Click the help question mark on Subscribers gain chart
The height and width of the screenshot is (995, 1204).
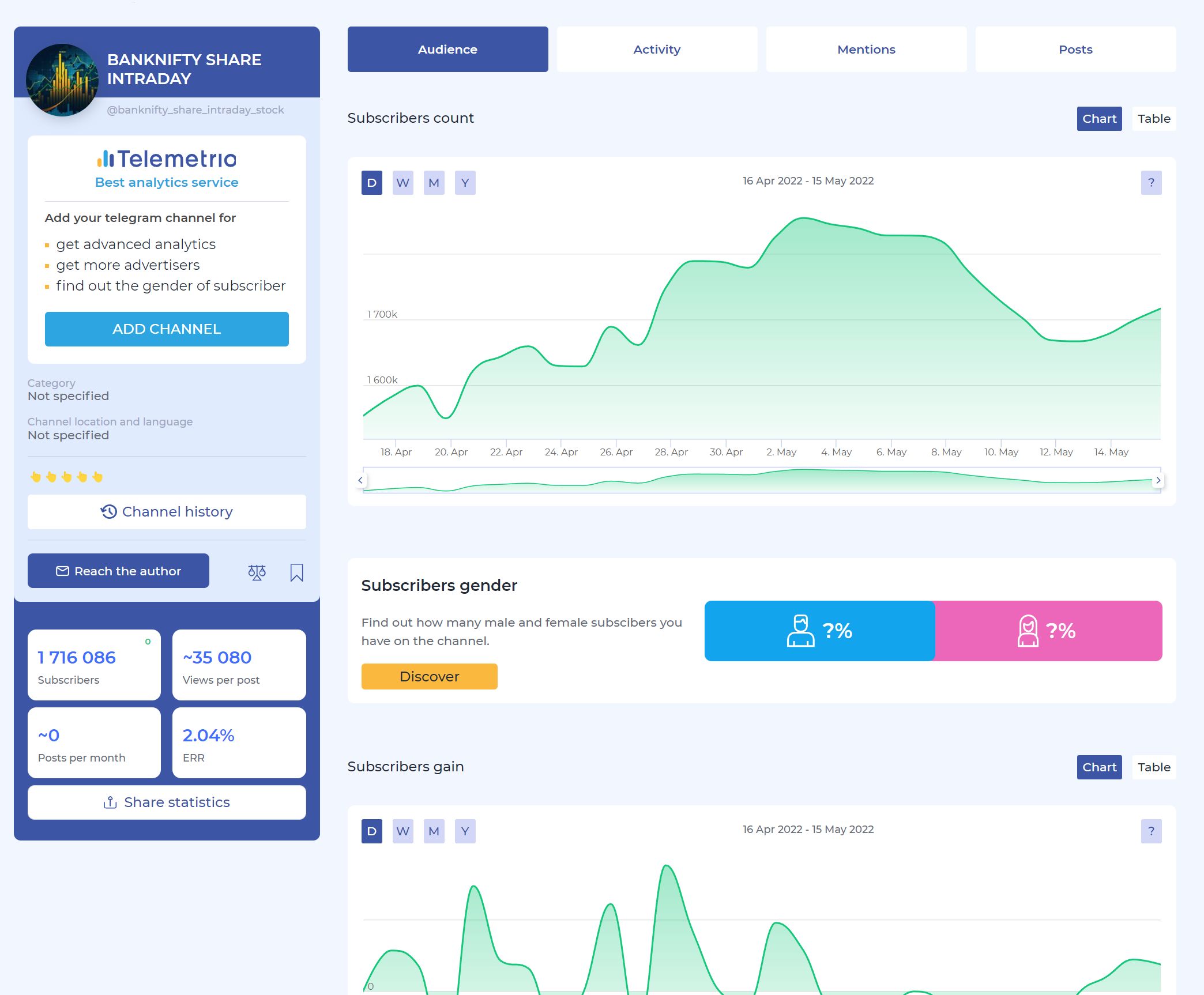click(x=1150, y=831)
